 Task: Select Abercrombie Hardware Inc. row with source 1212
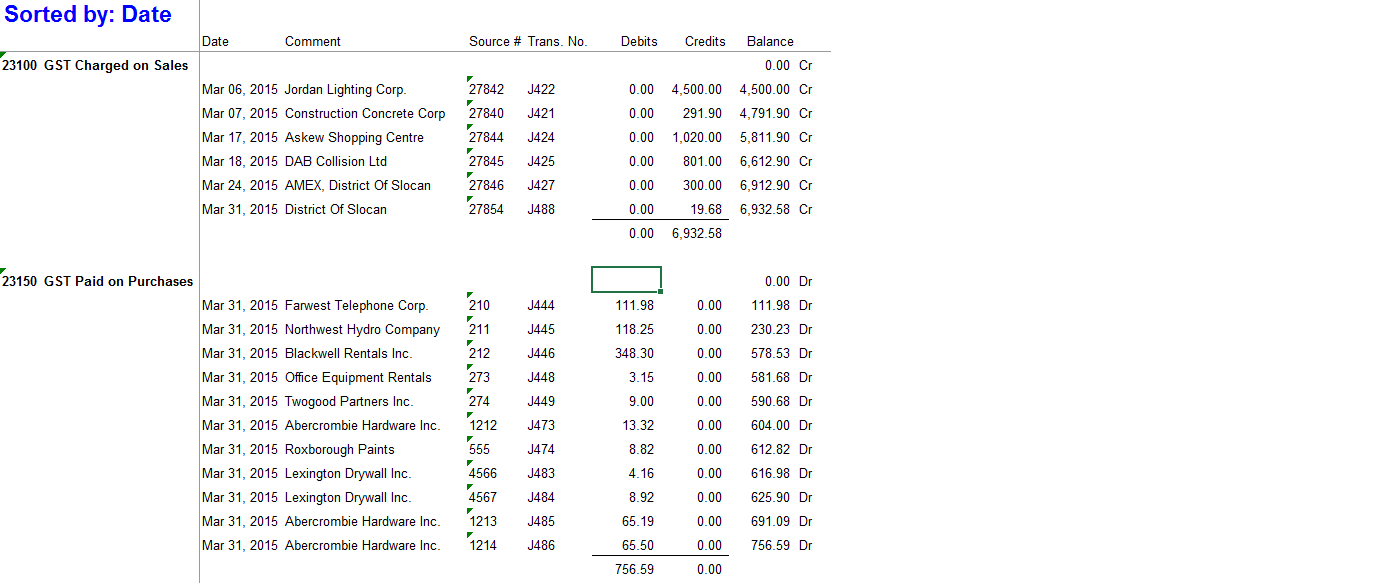(362, 425)
